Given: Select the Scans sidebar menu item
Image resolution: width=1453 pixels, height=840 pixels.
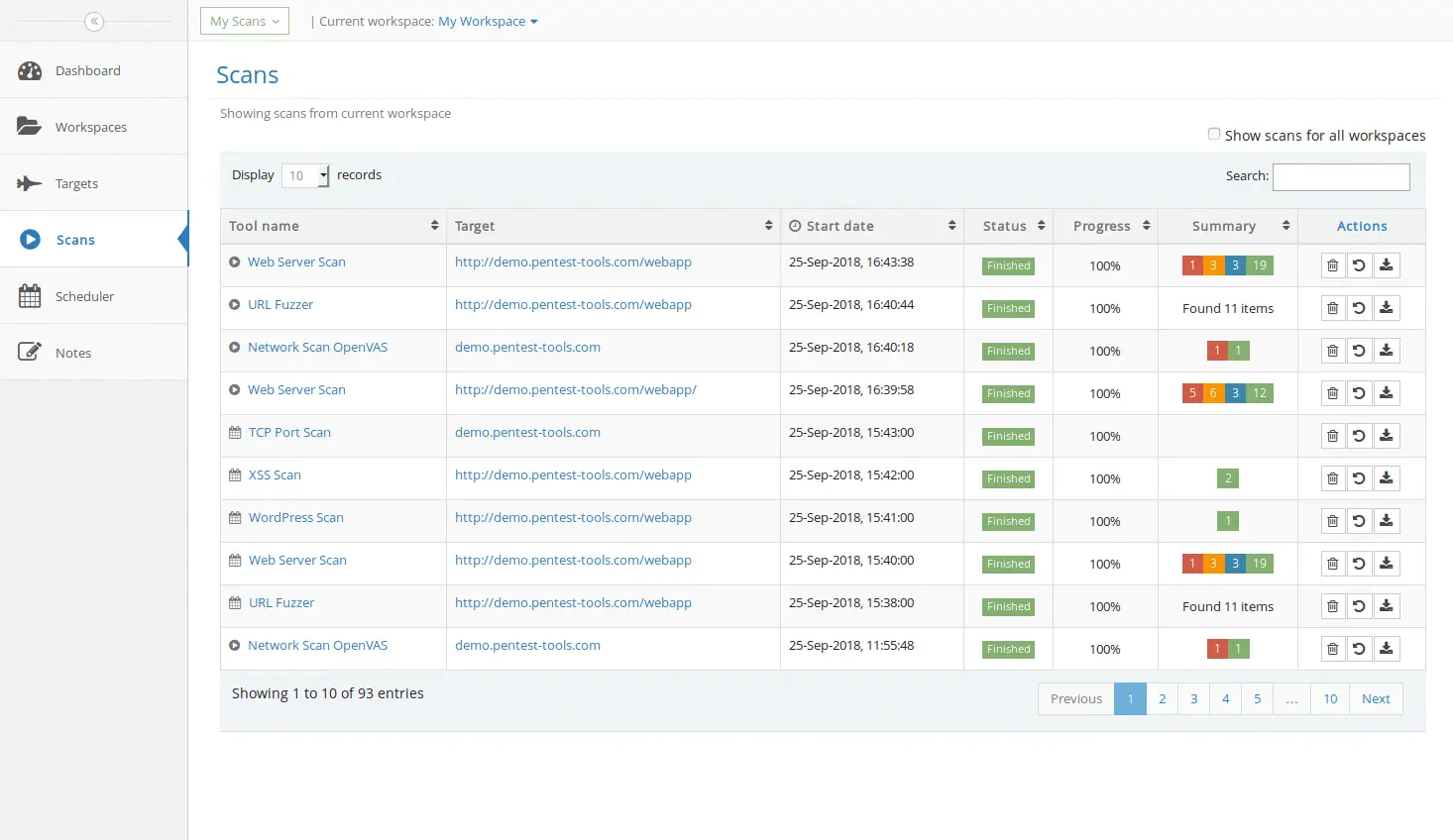Looking at the screenshot, I should tap(74, 239).
